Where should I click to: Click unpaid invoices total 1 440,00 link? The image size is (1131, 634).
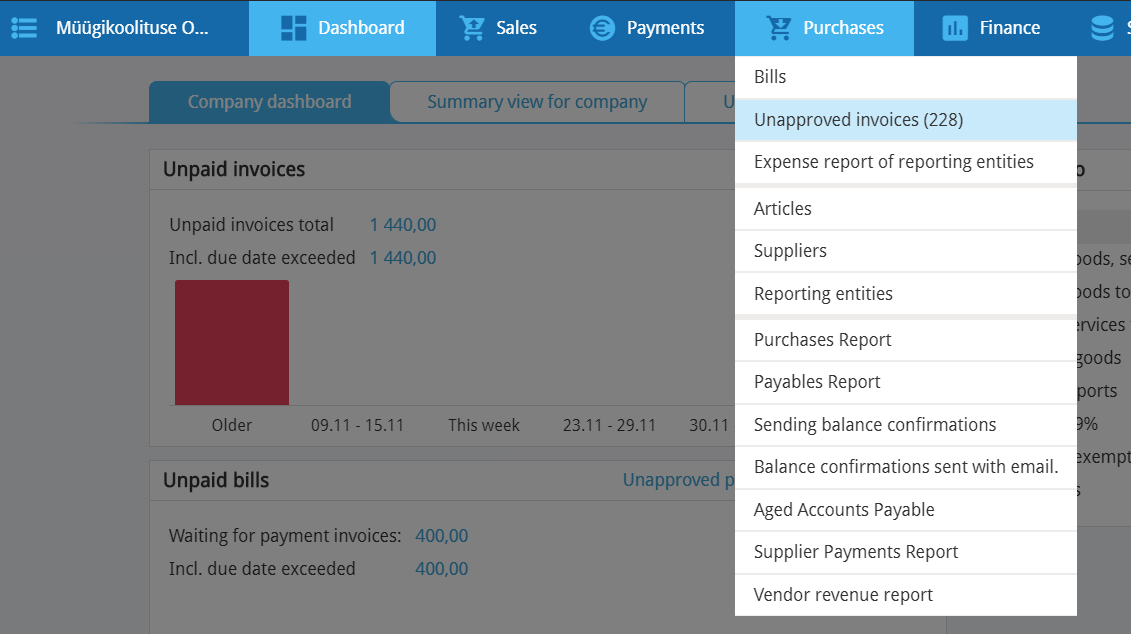[x=402, y=225]
